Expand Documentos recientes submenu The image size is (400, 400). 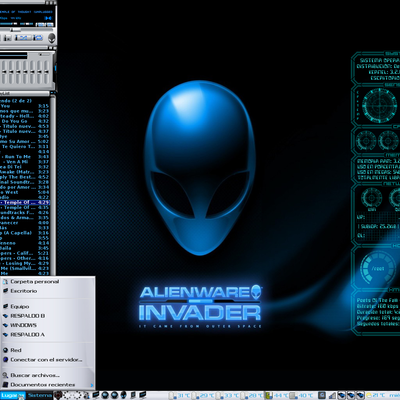pos(48,385)
